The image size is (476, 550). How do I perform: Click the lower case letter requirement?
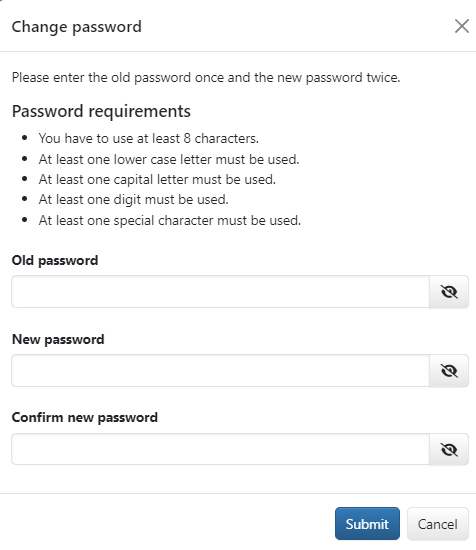[169, 160]
